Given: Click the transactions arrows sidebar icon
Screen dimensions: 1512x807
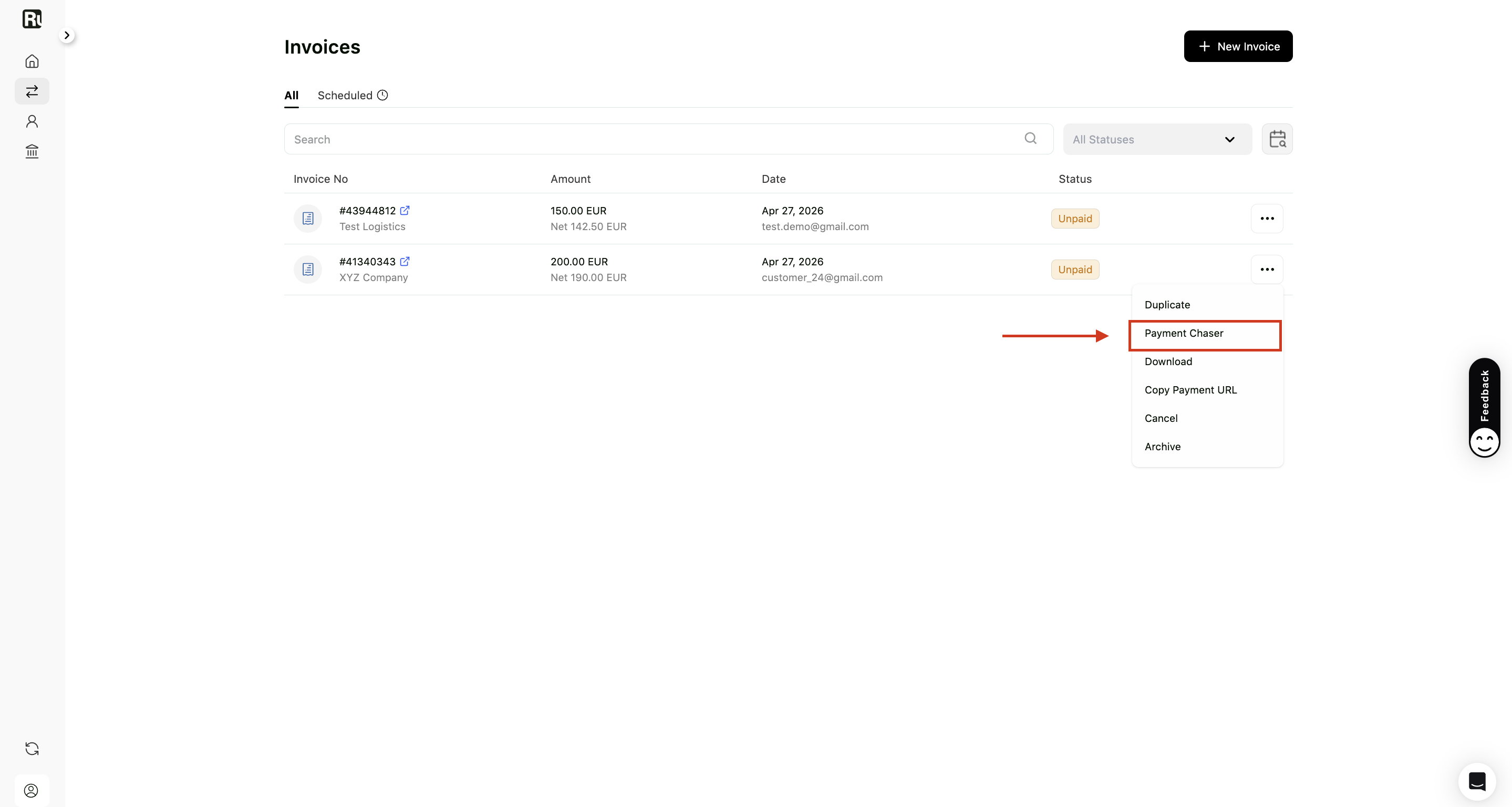Looking at the screenshot, I should click(x=32, y=91).
